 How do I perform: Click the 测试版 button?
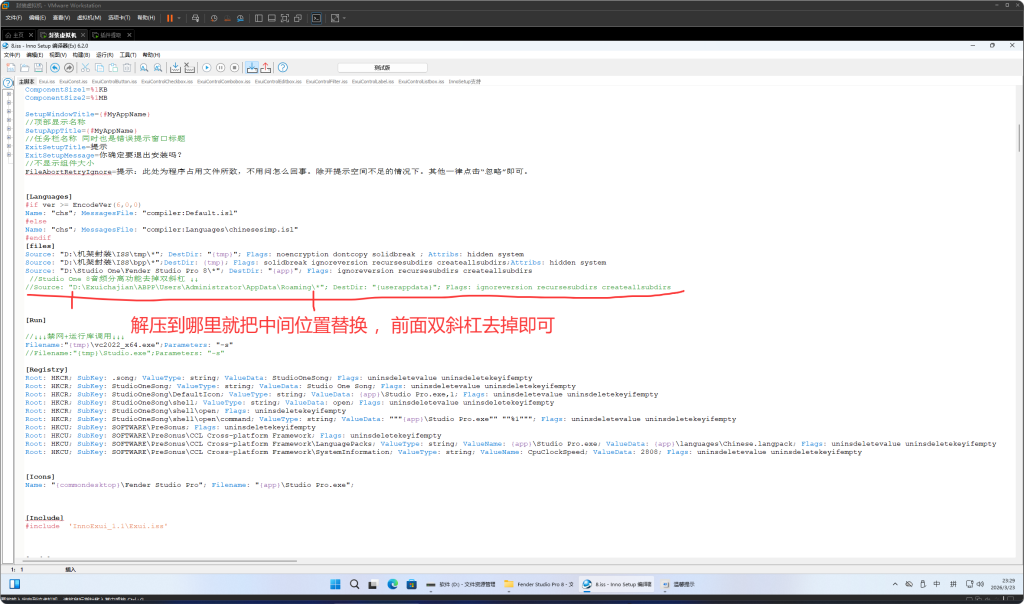383,67
